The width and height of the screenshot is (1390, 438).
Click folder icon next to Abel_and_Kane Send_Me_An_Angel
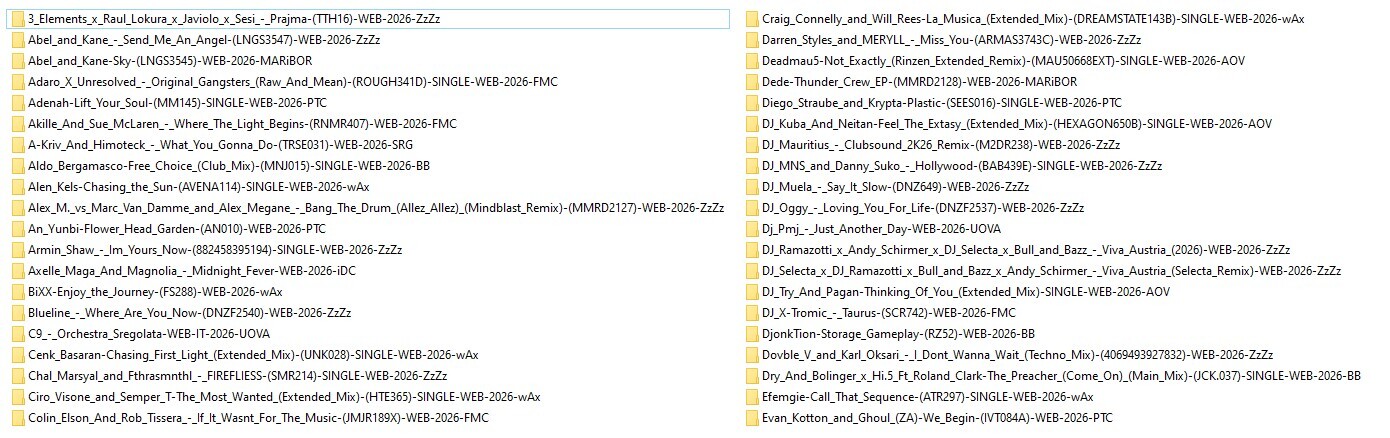(x=17, y=40)
